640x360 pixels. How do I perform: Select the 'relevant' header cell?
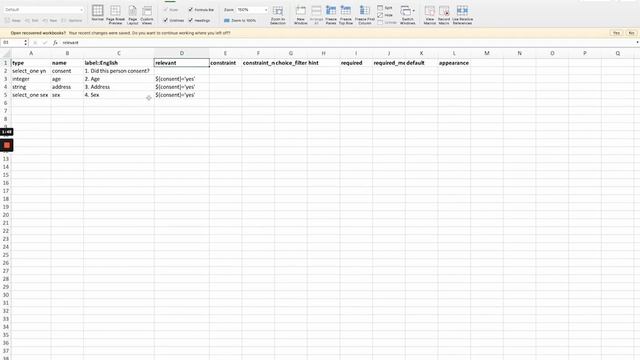point(182,63)
